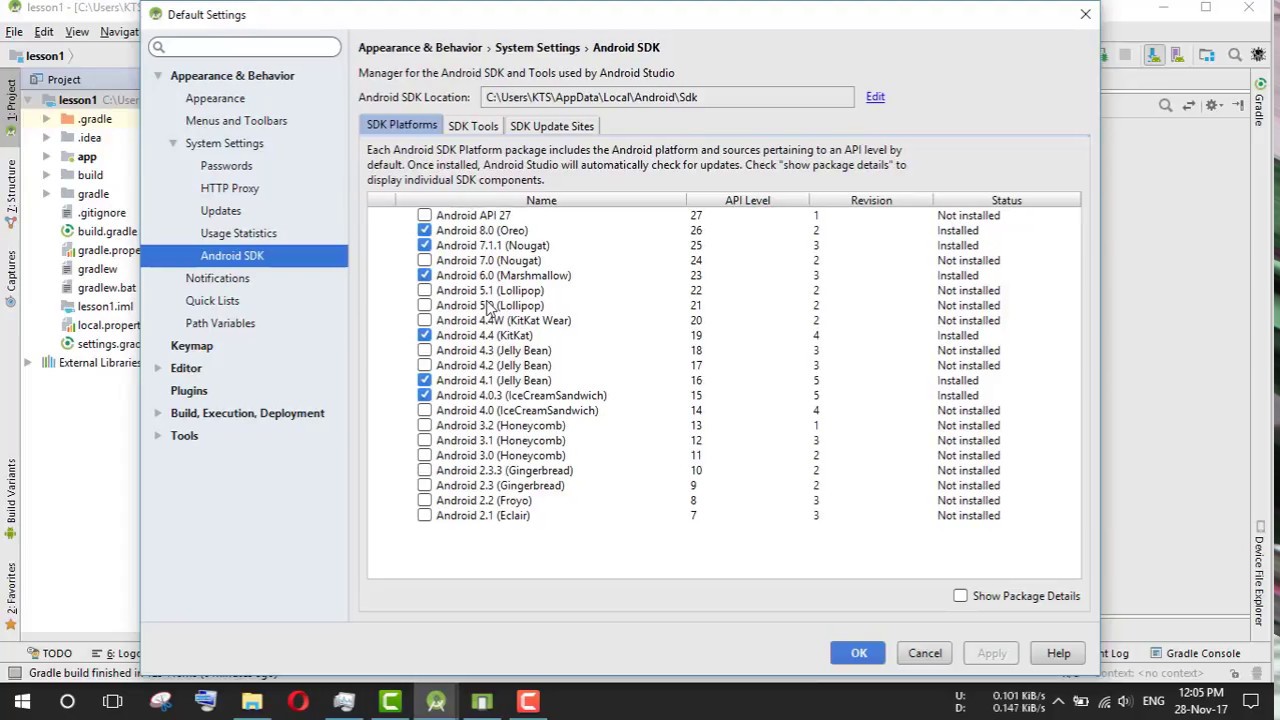Expand Build, Execution, Deployment node
1280x720 pixels.
pyautogui.click(x=157, y=413)
